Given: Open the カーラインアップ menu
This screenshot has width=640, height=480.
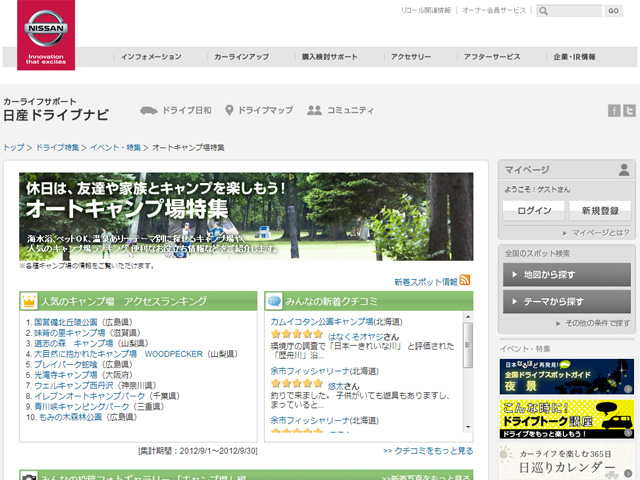Looking at the screenshot, I should point(241,57).
